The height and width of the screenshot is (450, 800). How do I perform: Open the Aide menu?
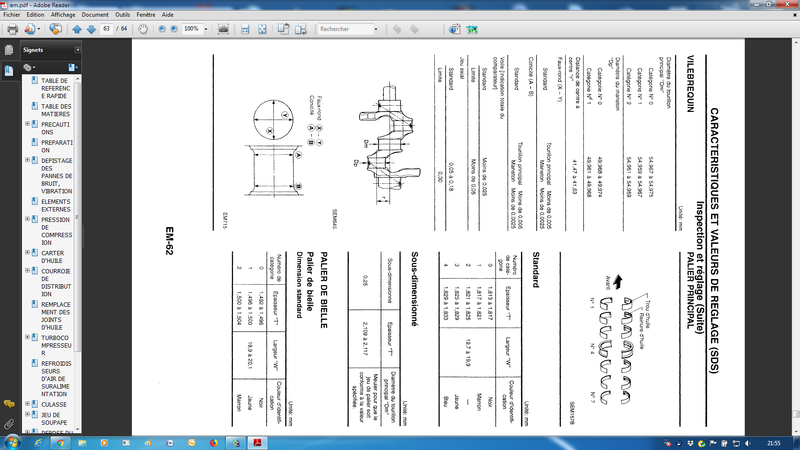point(167,15)
